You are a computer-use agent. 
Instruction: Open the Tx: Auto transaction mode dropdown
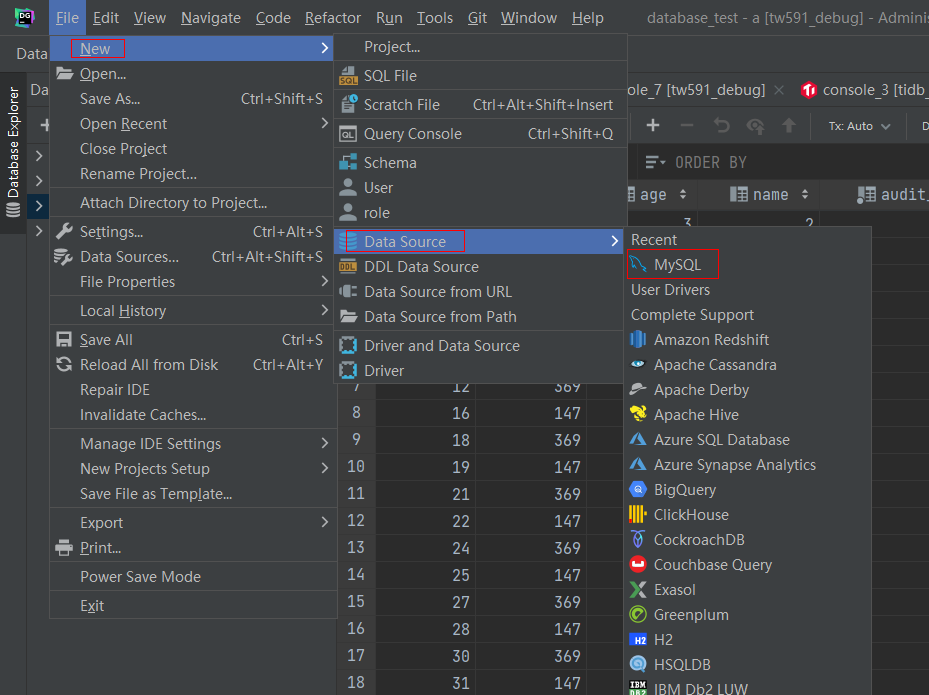[x=859, y=126]
